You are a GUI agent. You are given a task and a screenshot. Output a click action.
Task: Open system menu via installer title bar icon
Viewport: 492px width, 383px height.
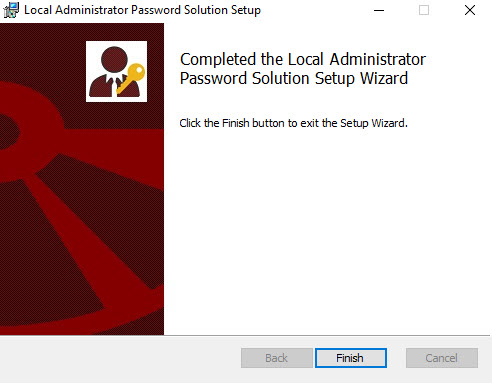(11, 10)
